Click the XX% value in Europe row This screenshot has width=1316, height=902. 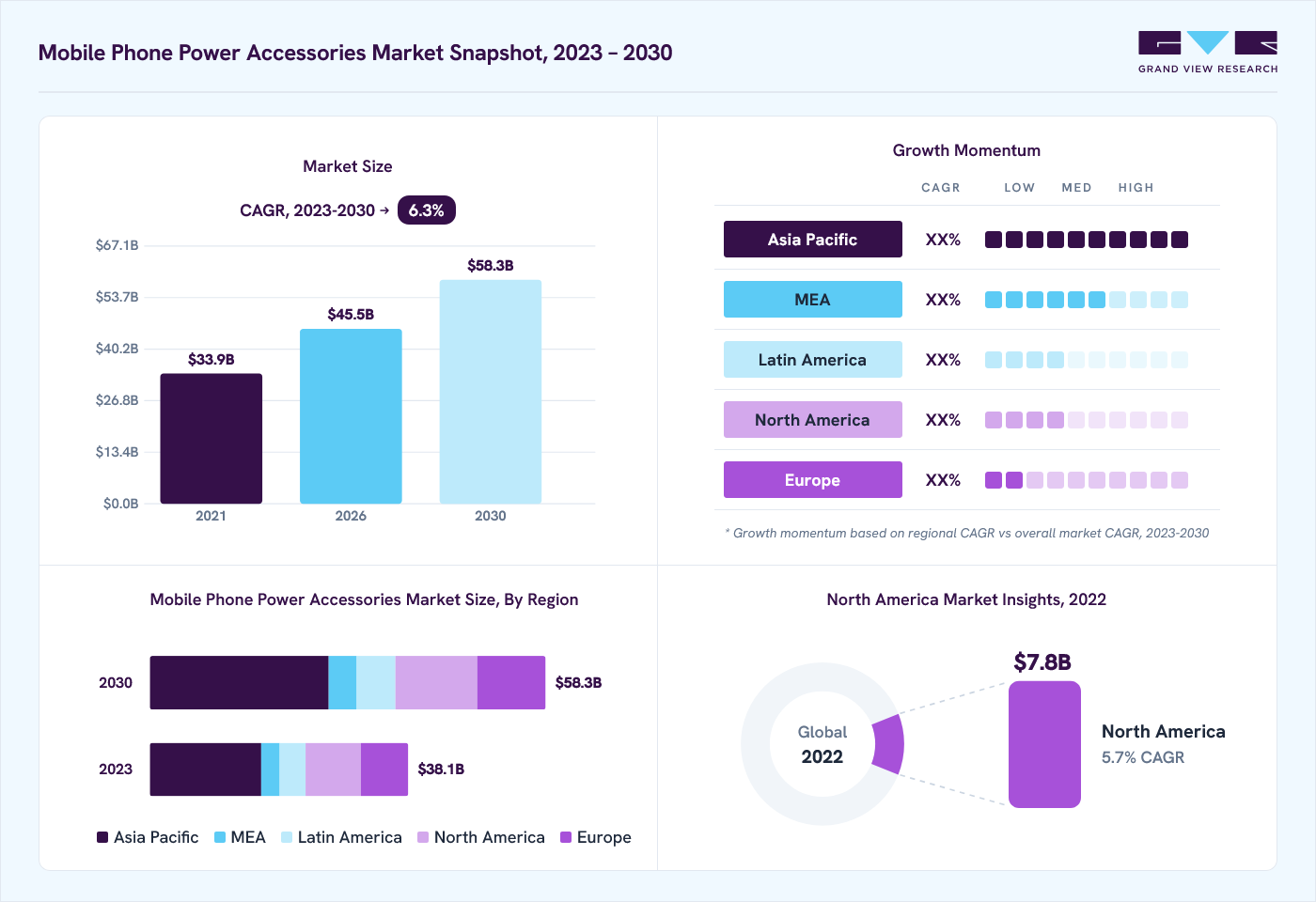click(x=943, y=480)
